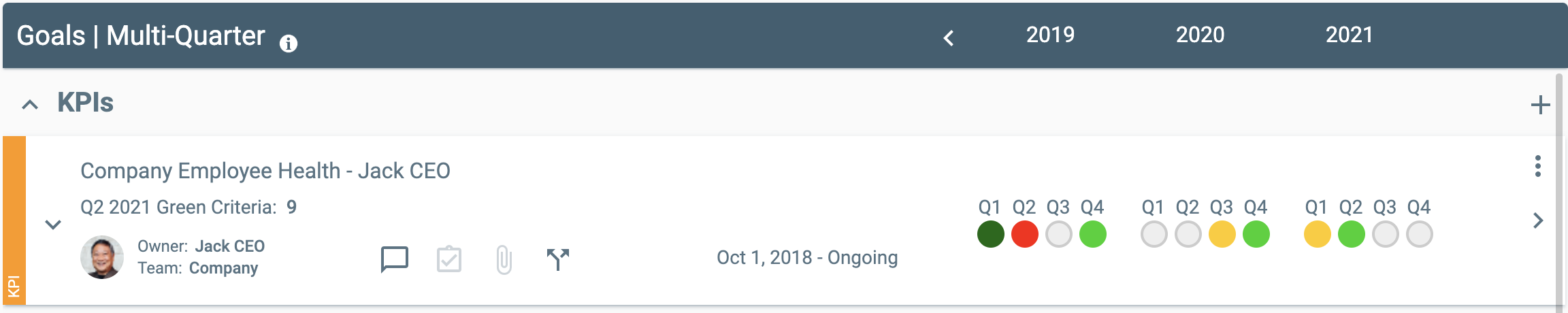Open the three-dot options menu for the KPI
The width and height of the screenshot is (1568, 313).
tap(1537, 166)
